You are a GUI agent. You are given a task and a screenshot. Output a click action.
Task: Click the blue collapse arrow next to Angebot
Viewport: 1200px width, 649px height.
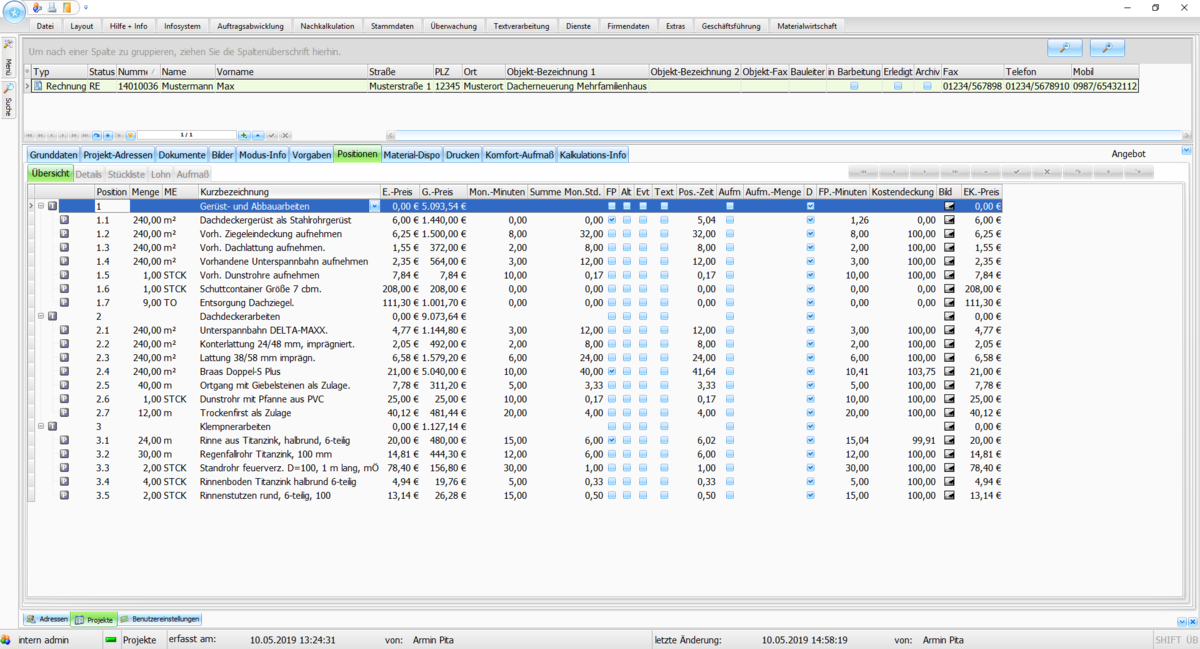click(1187, 151)
